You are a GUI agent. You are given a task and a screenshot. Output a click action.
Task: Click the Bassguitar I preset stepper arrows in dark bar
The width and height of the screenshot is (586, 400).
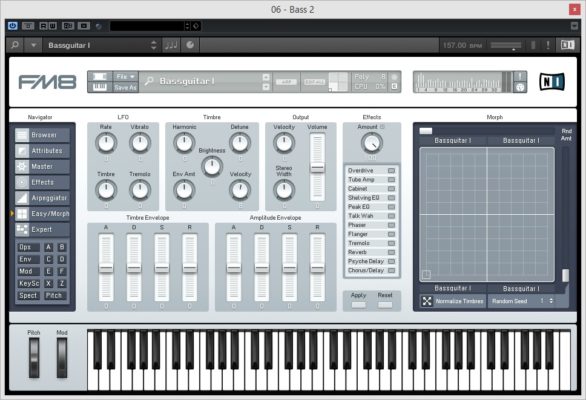pos(154,45)
